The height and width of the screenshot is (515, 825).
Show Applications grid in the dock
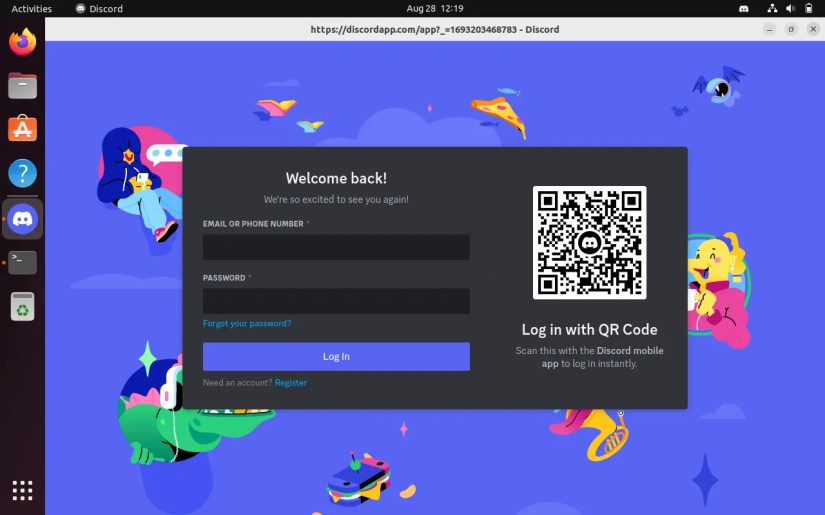click(23, 490)
